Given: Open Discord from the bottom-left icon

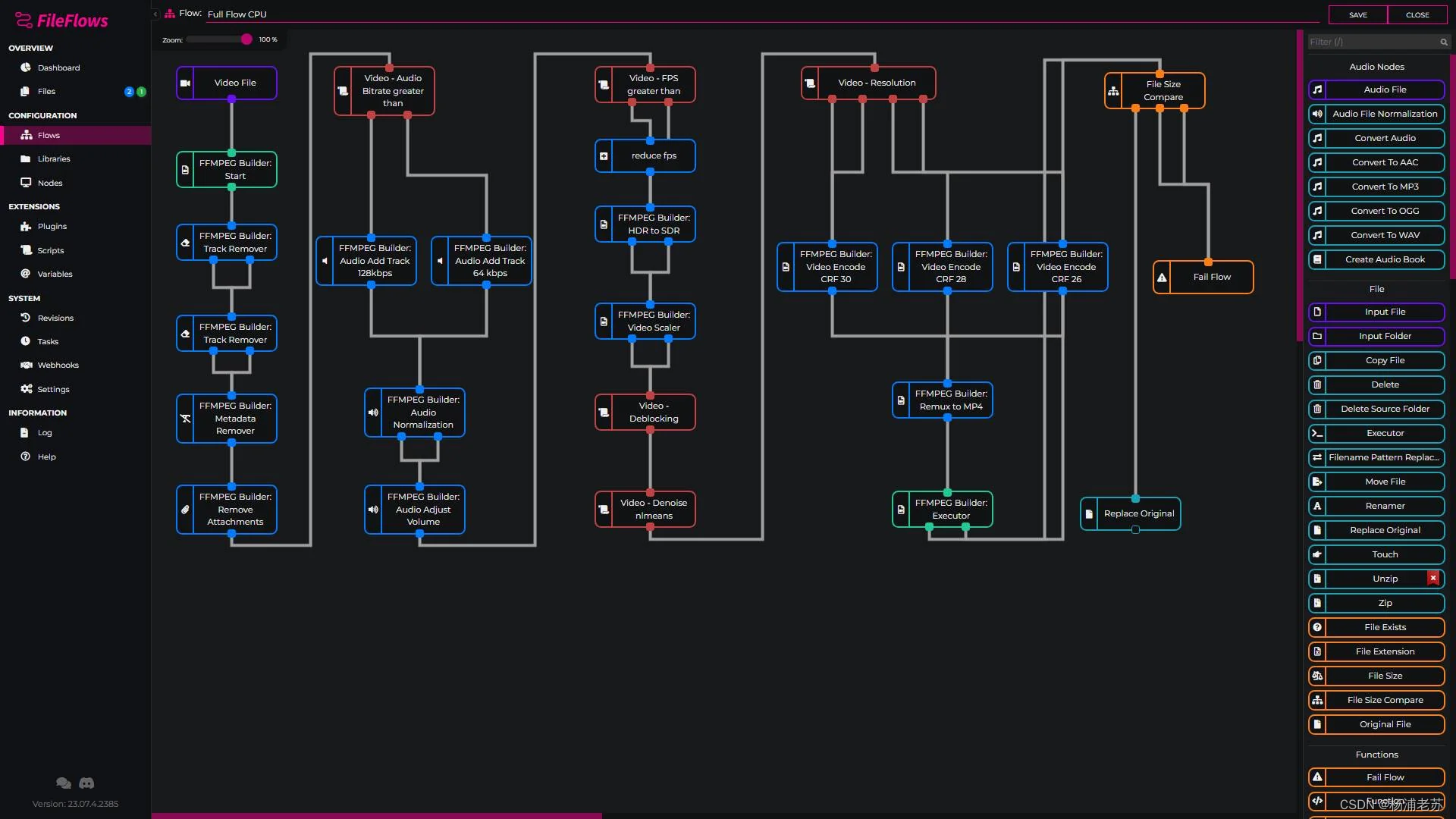Looking at the screenshot, I should 86,783.
